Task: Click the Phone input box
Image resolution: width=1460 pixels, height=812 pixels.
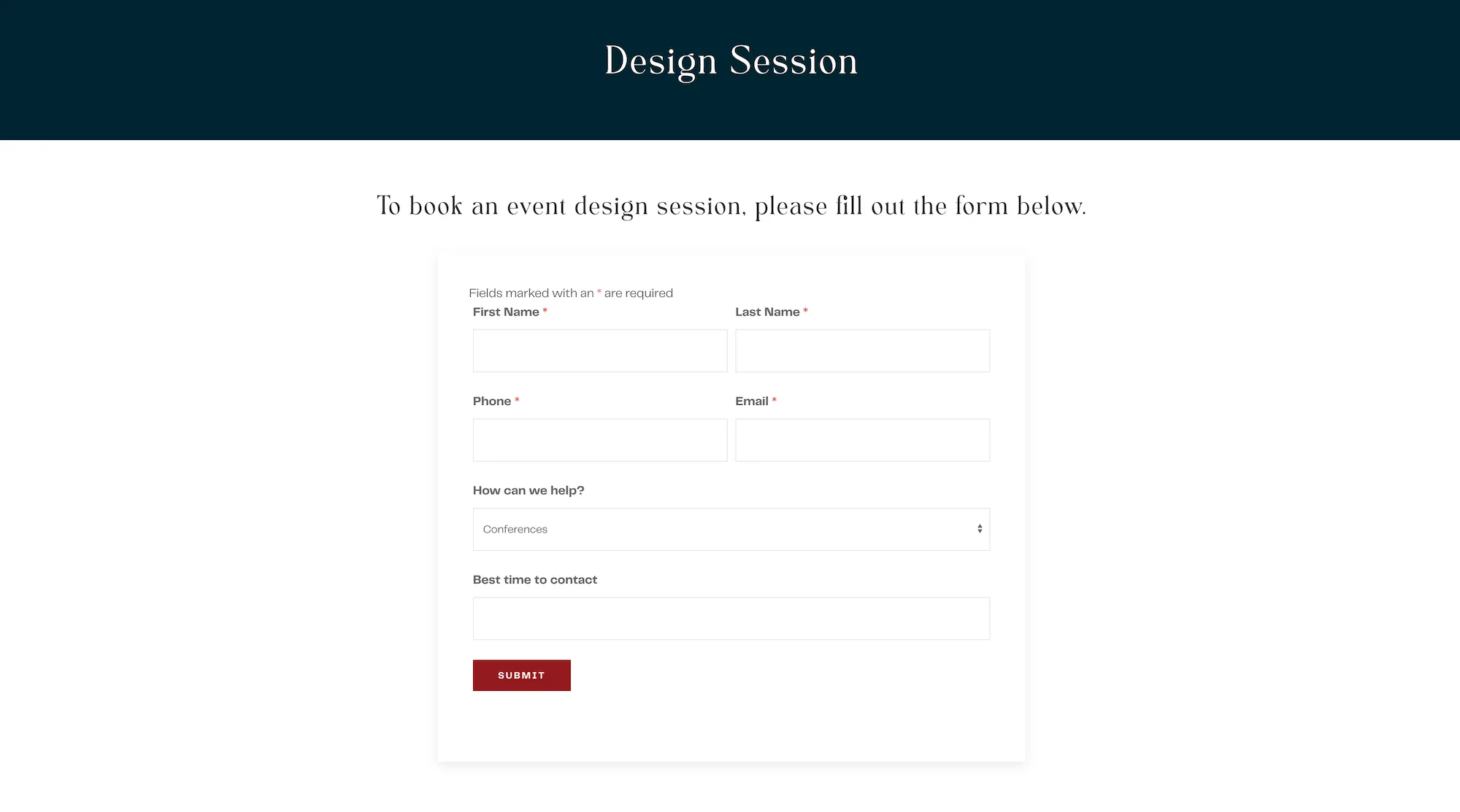Action: pos(599,439)
